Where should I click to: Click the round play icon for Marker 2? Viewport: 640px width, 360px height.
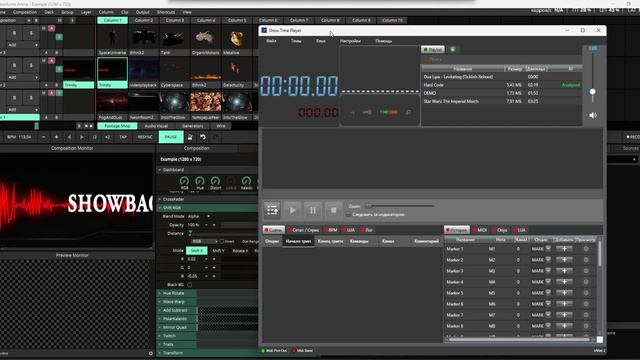coord(586,260)
